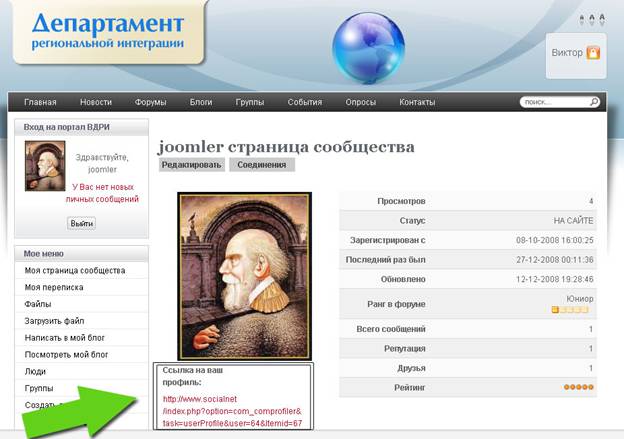This screenshot has width=624, height=439.
Task: Open Моя страница сообщества link
Action: (75, 271)
